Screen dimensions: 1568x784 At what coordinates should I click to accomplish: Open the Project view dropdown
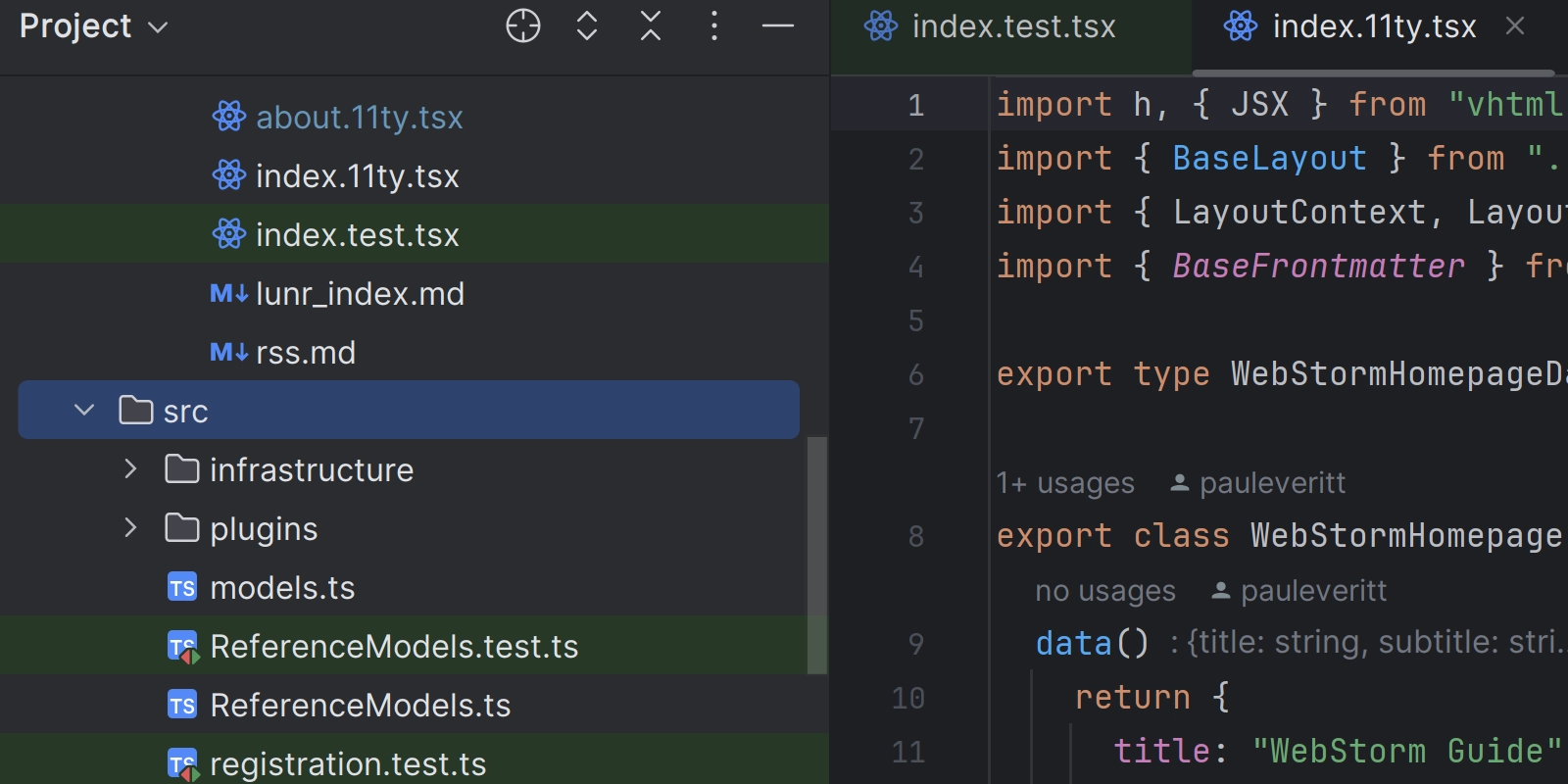[93, 26]
